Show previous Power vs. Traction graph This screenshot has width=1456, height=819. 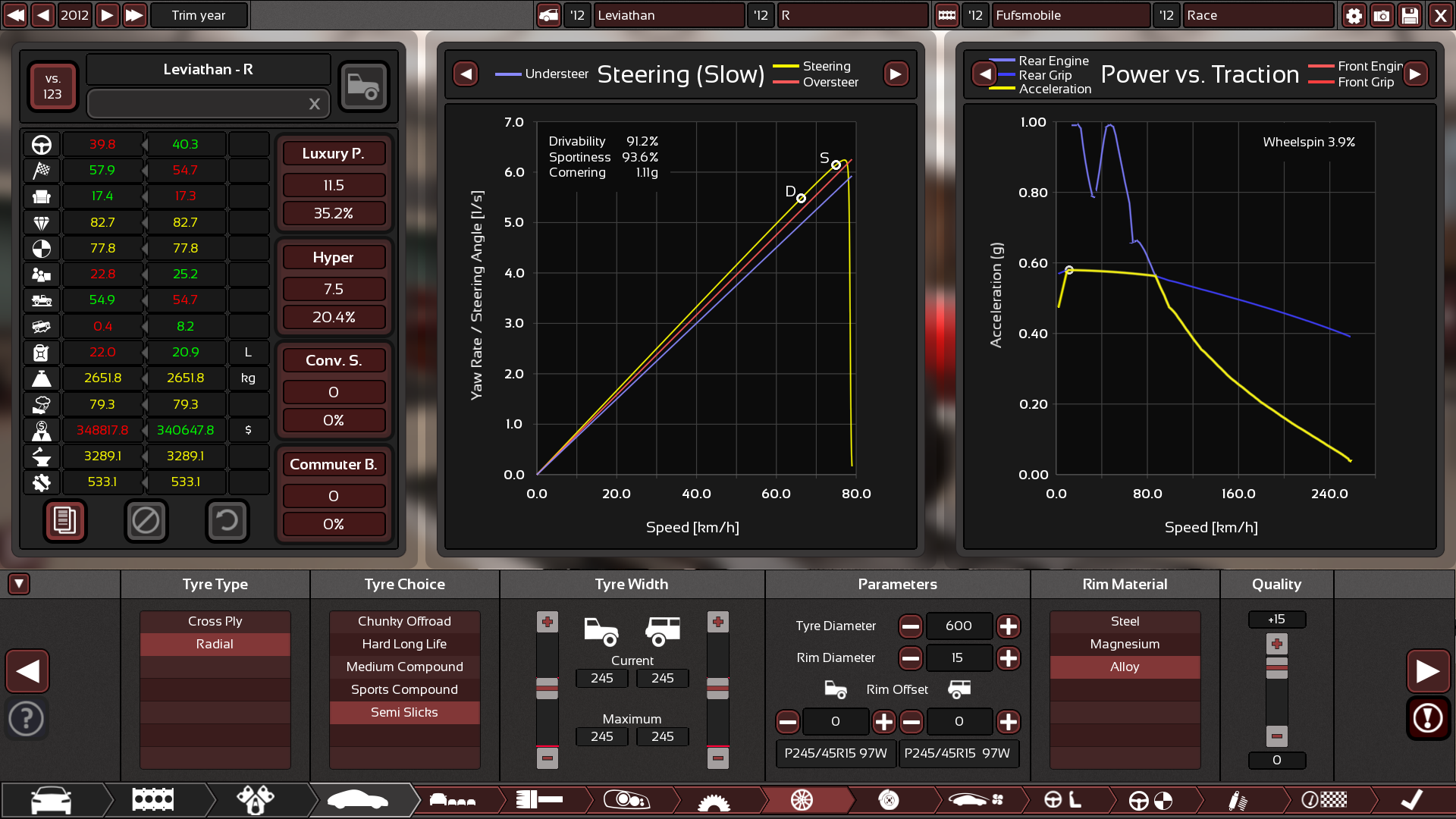pos(984,74)
